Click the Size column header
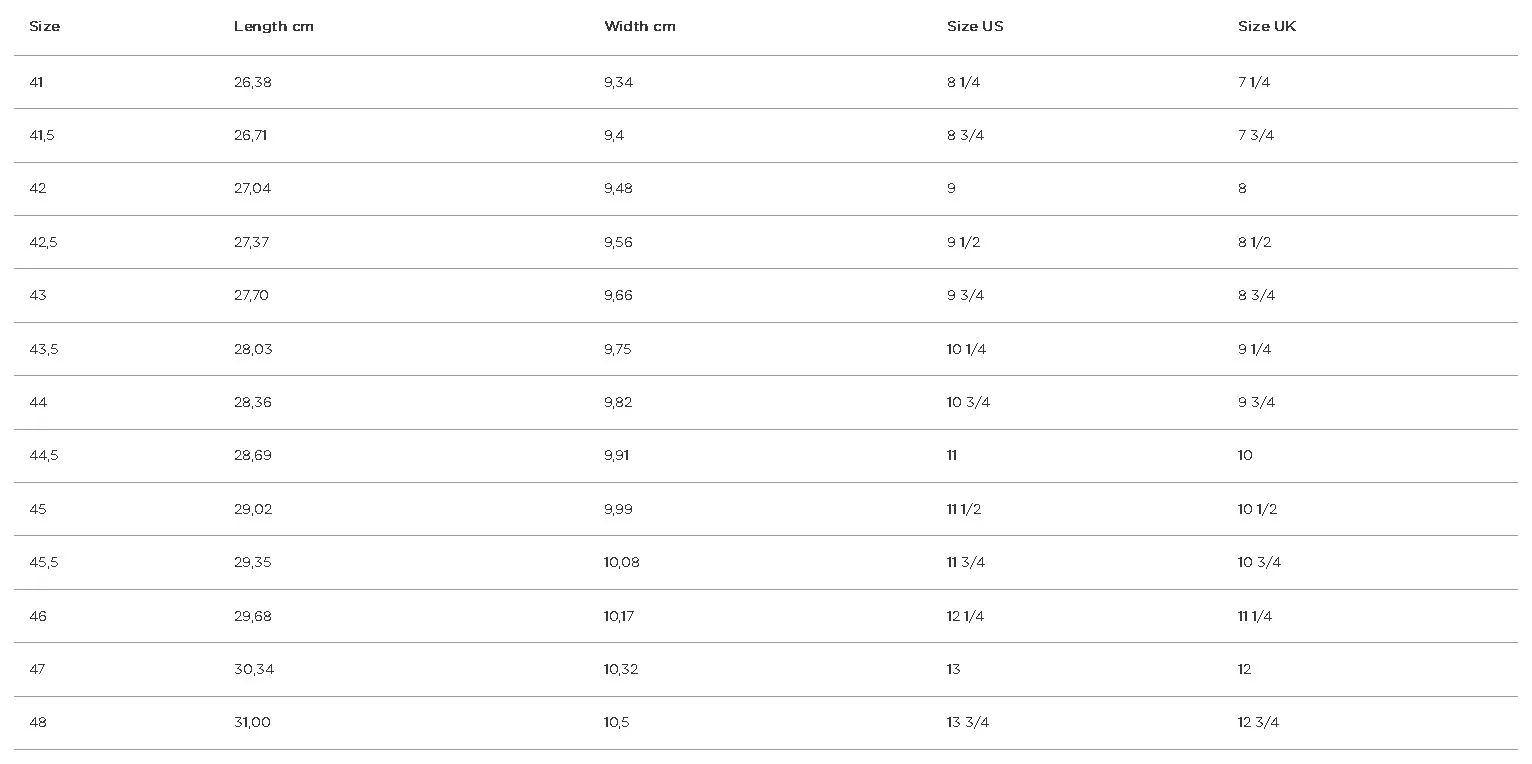Screen dimensions: 1532x764 (44, 26)
